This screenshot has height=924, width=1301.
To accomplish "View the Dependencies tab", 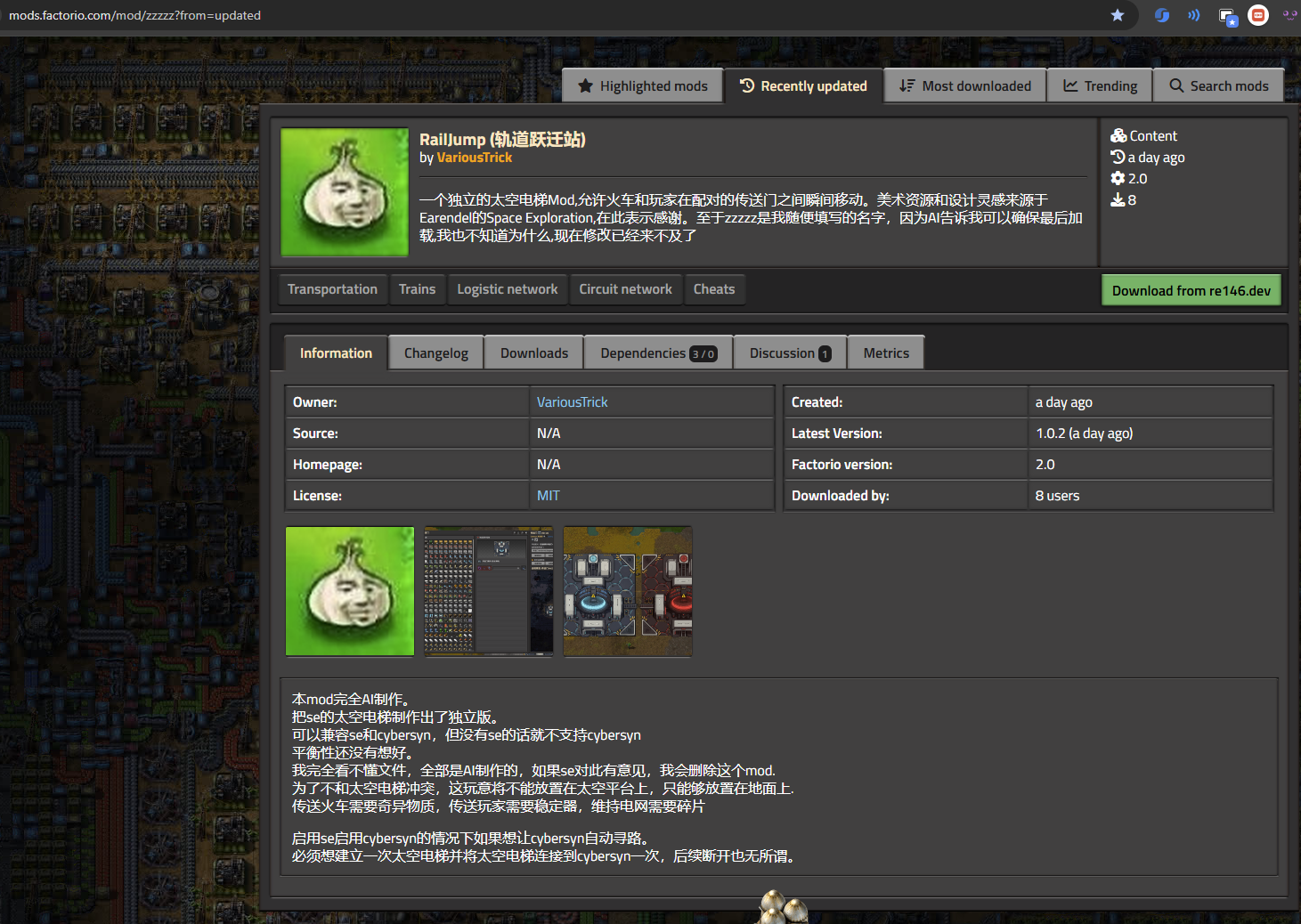I will 659,353.
